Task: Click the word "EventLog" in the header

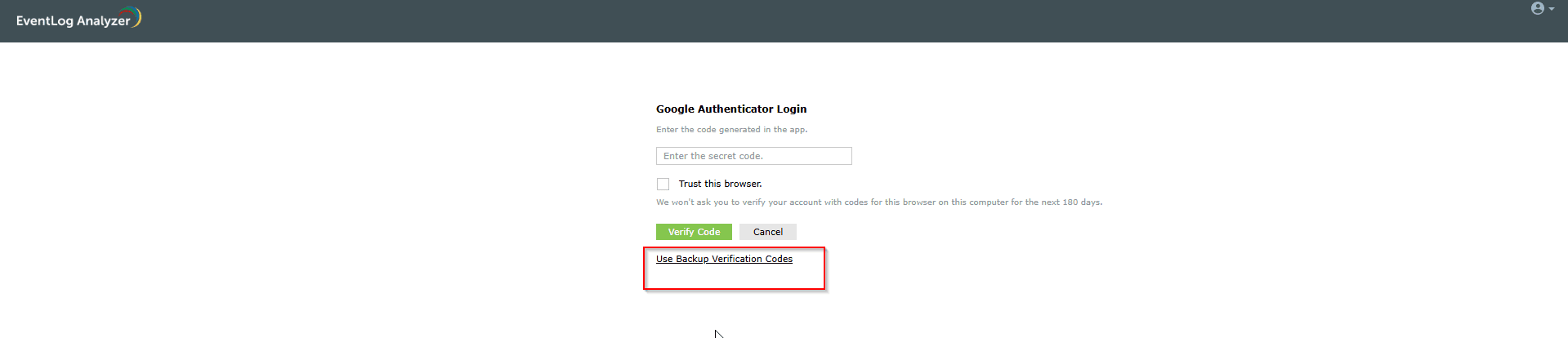Action: (44, 21)
